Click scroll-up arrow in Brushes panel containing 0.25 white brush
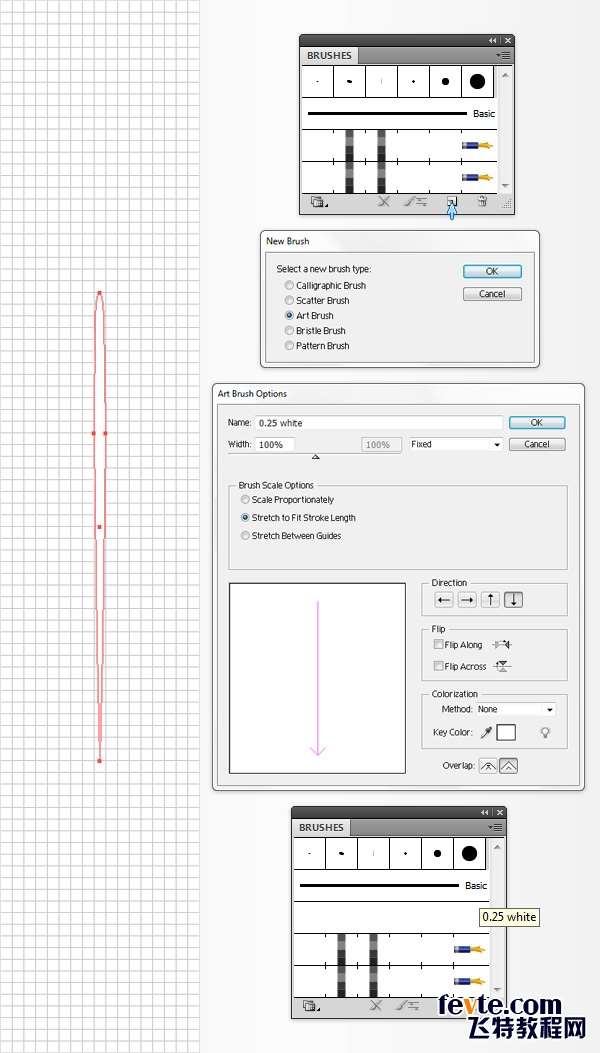 (497, 848)
